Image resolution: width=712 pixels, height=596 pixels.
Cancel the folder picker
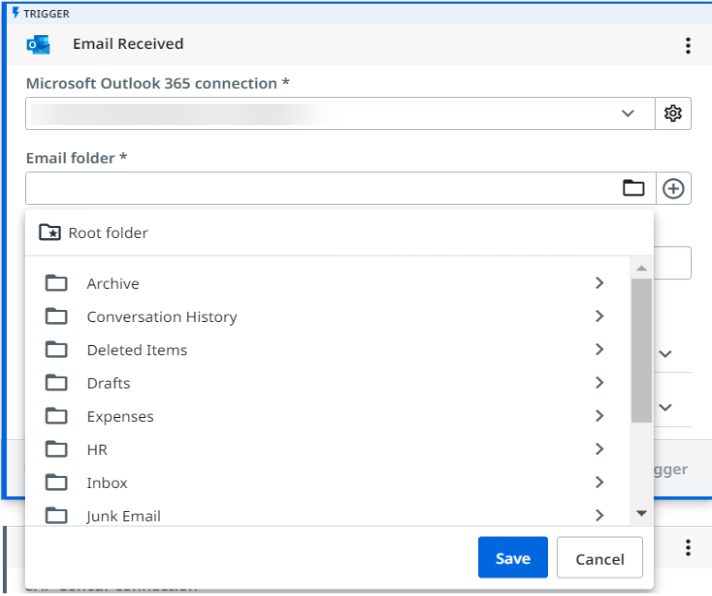point(599,558)
